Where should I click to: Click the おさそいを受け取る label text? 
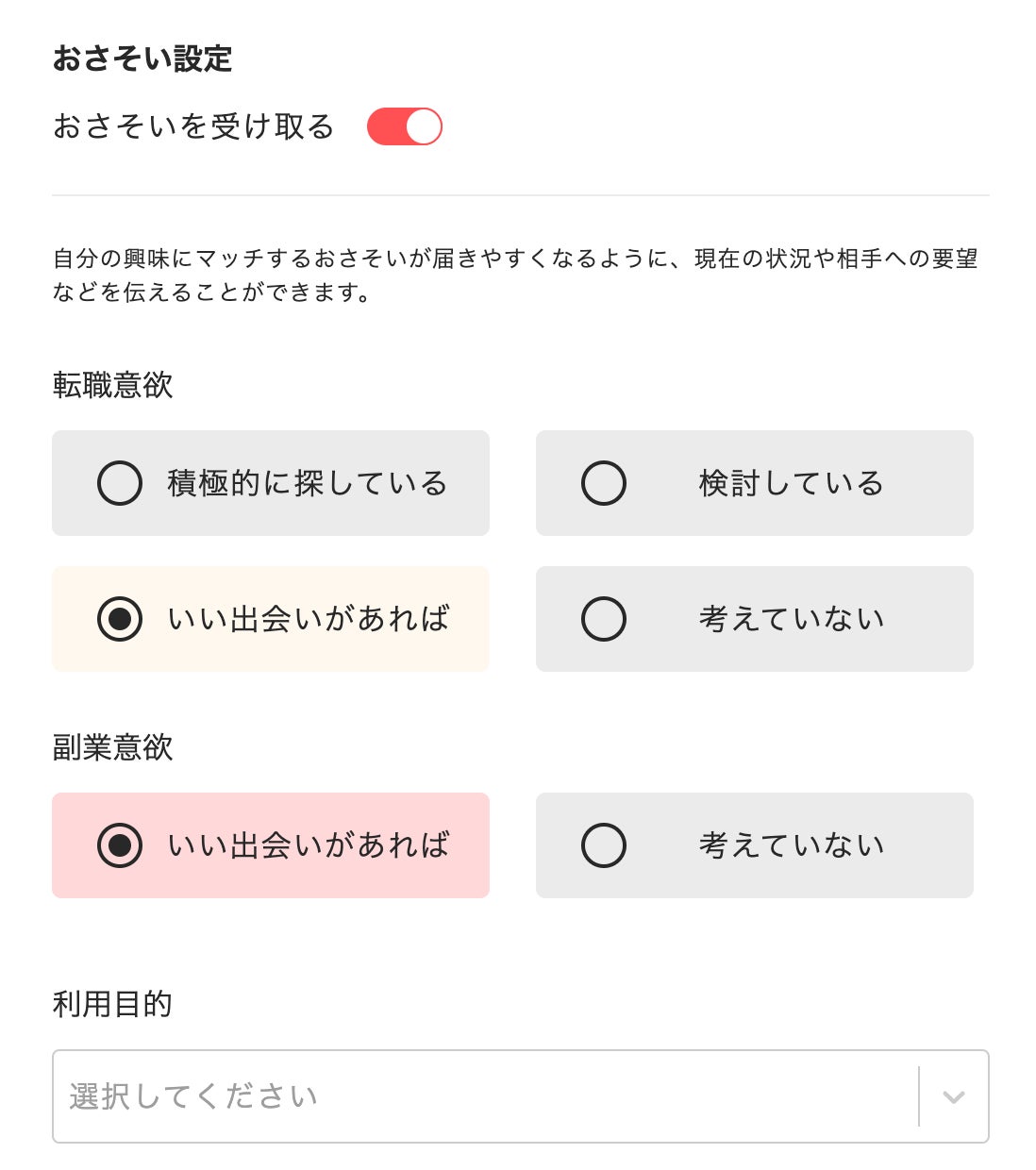click(x=193, y=126)
